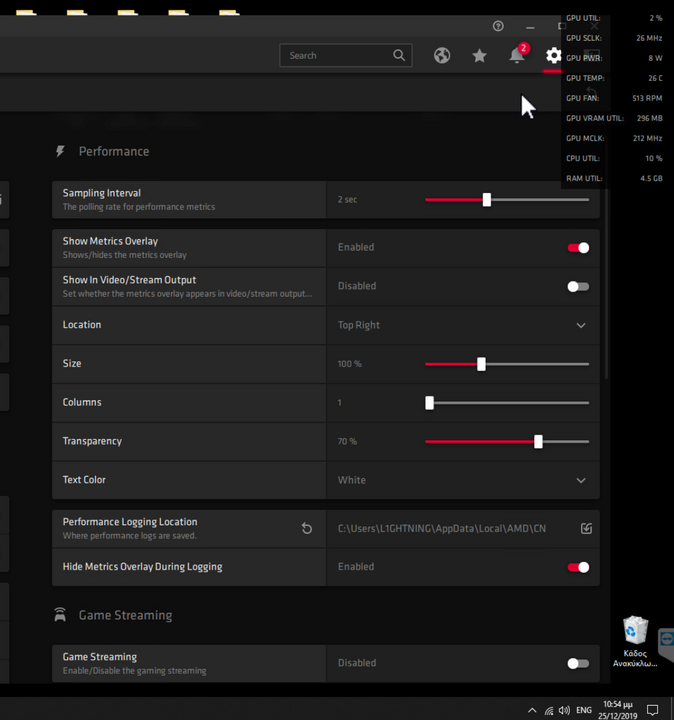
Task: Click the GPU VRAM UTIL overlay metric
Action: pos(614,118)
